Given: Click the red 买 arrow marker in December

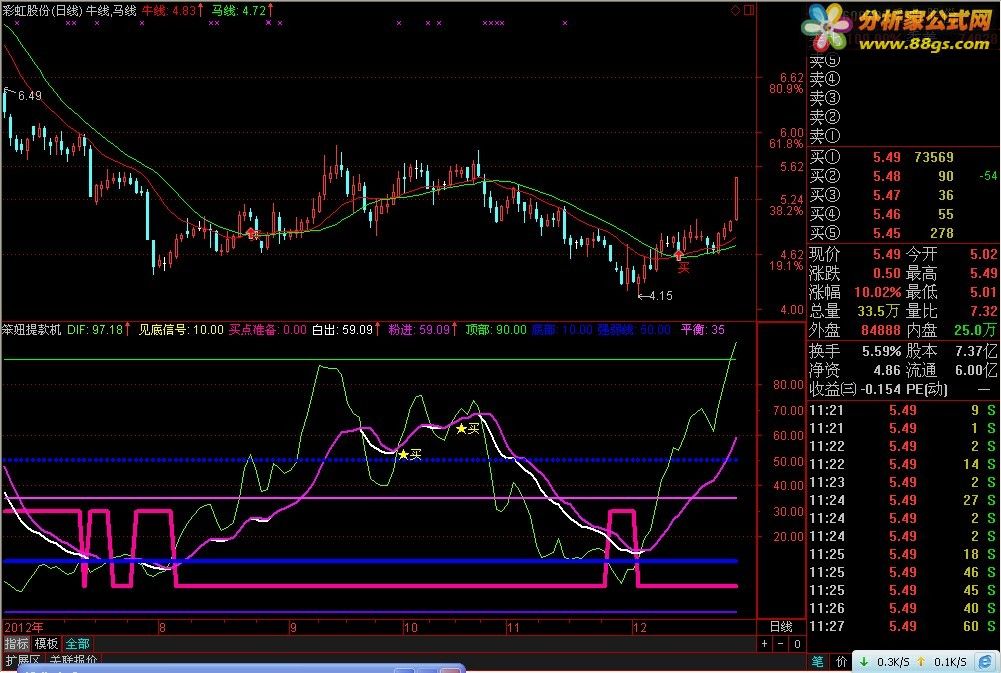Looking at the screenshot, I should [x=679, y=257].
